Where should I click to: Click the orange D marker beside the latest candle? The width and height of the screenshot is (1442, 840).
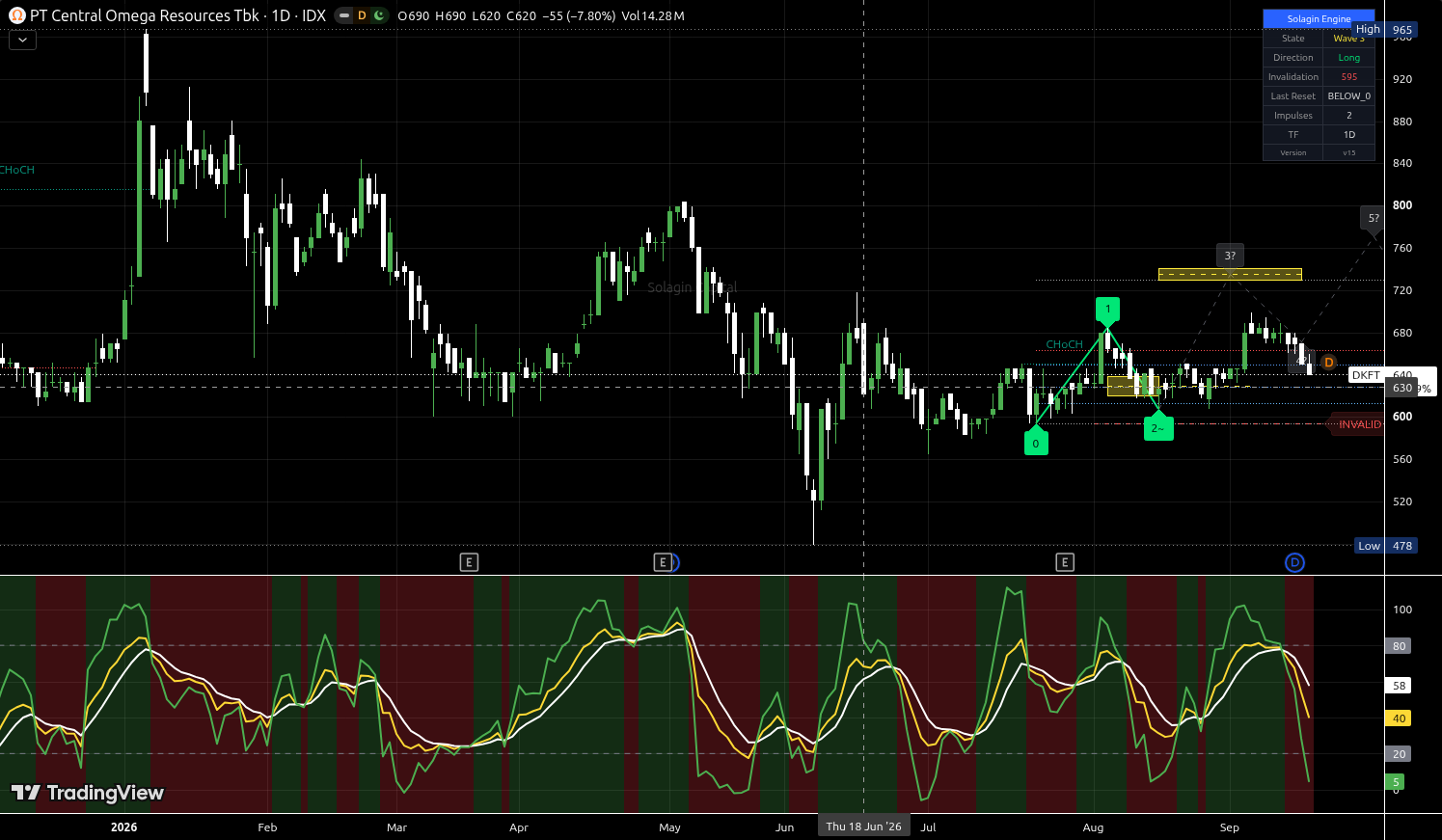[1328, 363]
